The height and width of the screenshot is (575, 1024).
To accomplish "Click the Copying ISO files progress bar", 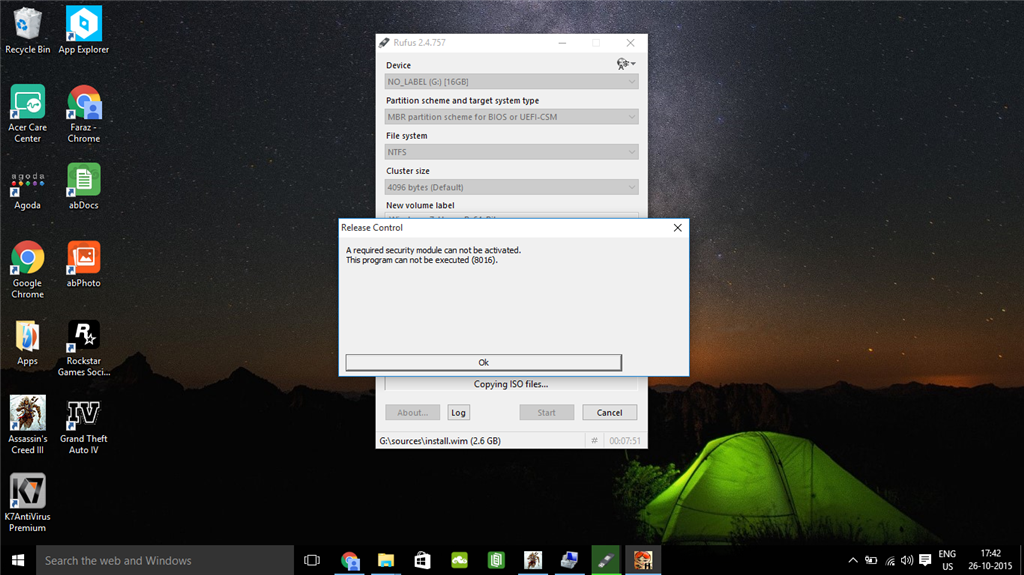I will point(511,384).
